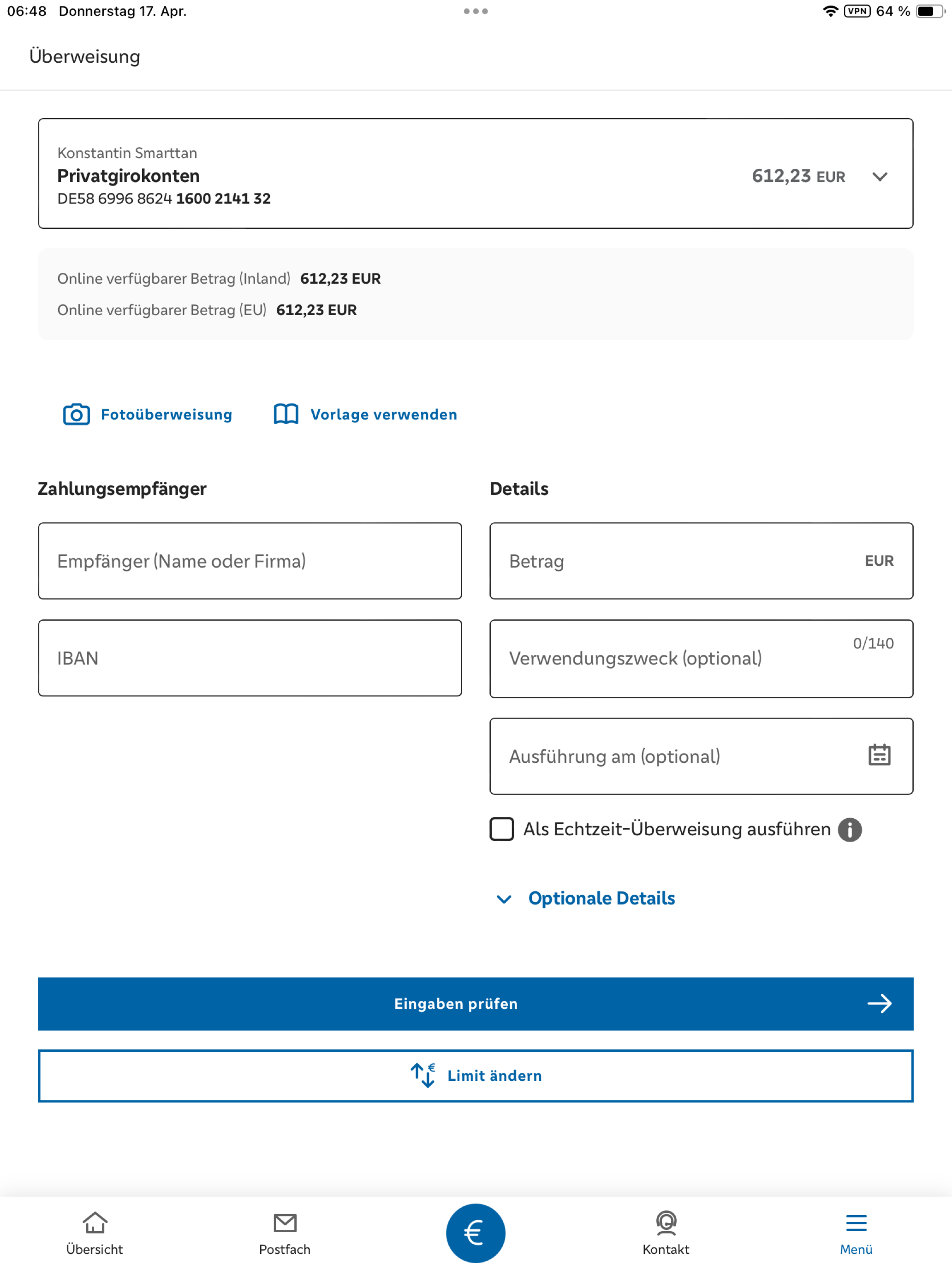Expand the account selection chevron
Viewport: 952px width, 1270px height.
(880, 177)
